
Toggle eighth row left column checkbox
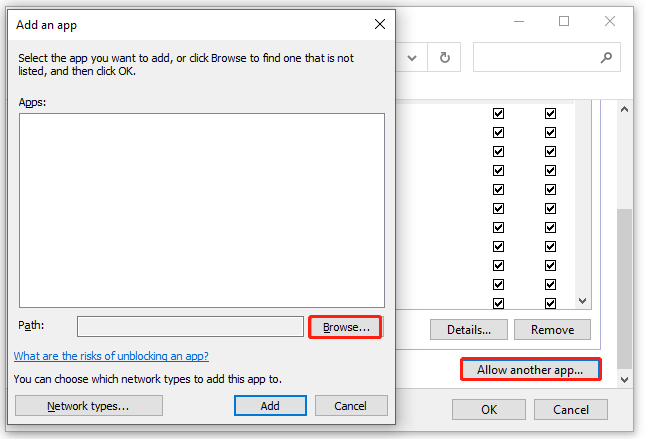pyautogui.click(x=498, y=246)
